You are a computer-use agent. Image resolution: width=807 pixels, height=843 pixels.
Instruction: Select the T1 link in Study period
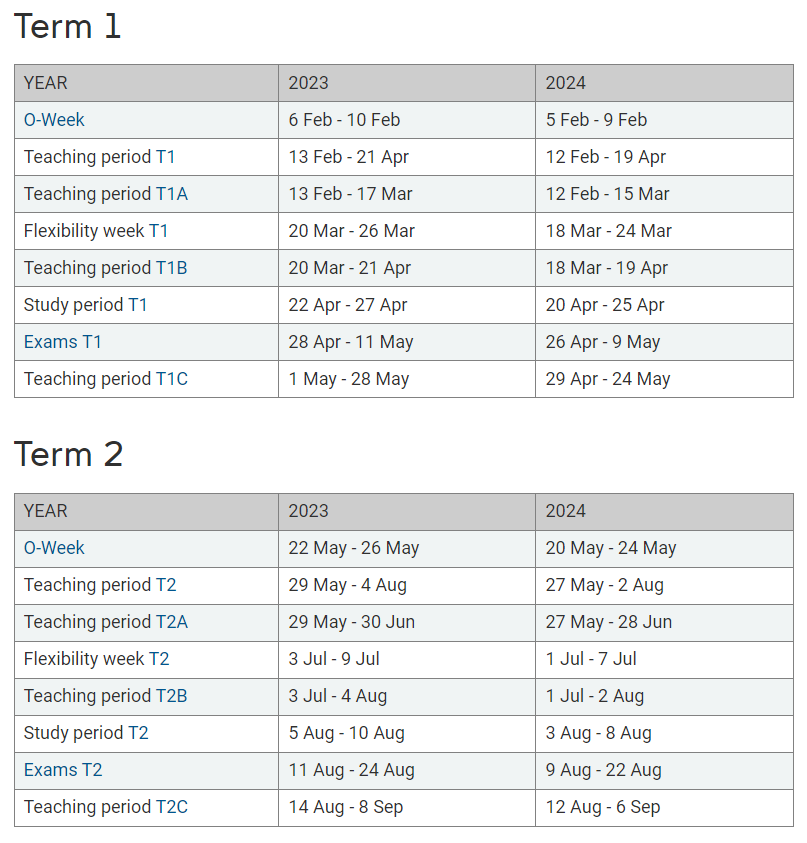click(x=138, y=305)
